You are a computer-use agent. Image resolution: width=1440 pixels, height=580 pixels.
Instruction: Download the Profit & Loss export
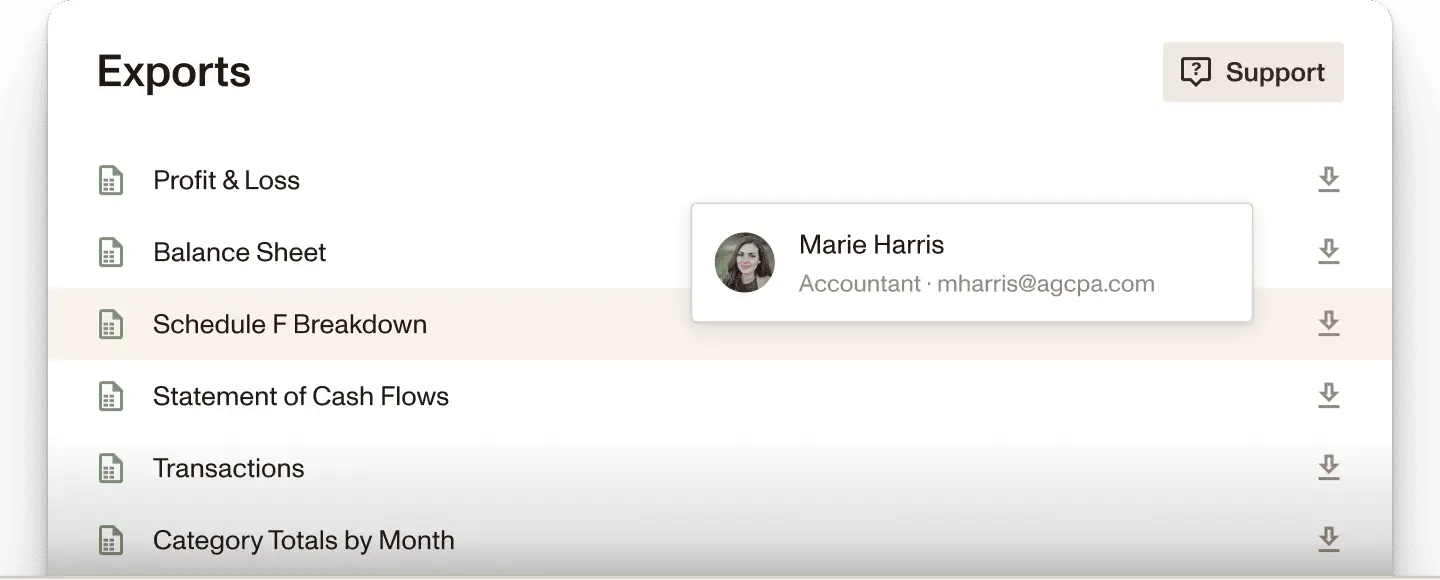pyautogui.click(x=1328, y=180)
